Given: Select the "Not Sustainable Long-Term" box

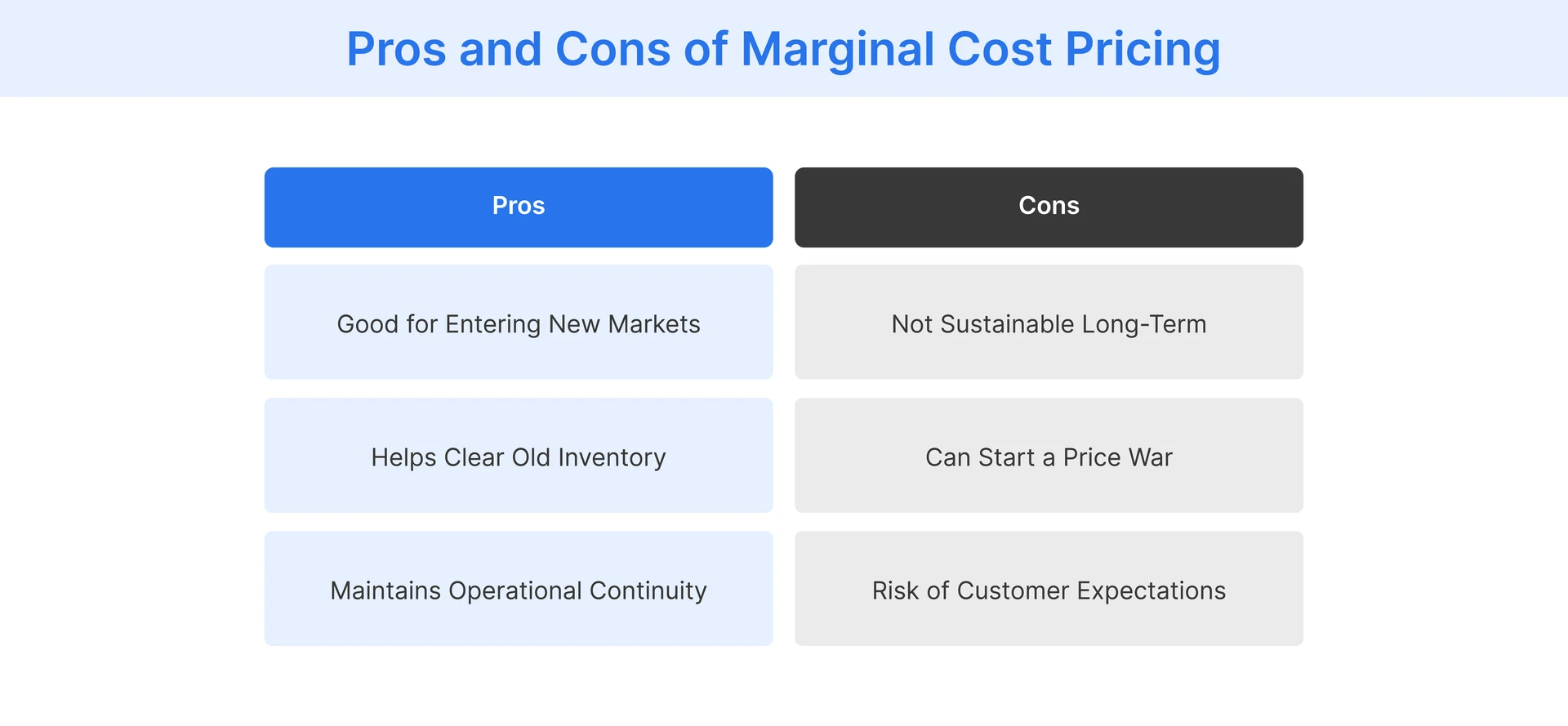Looking at the screenshot, I should 1049,322.
